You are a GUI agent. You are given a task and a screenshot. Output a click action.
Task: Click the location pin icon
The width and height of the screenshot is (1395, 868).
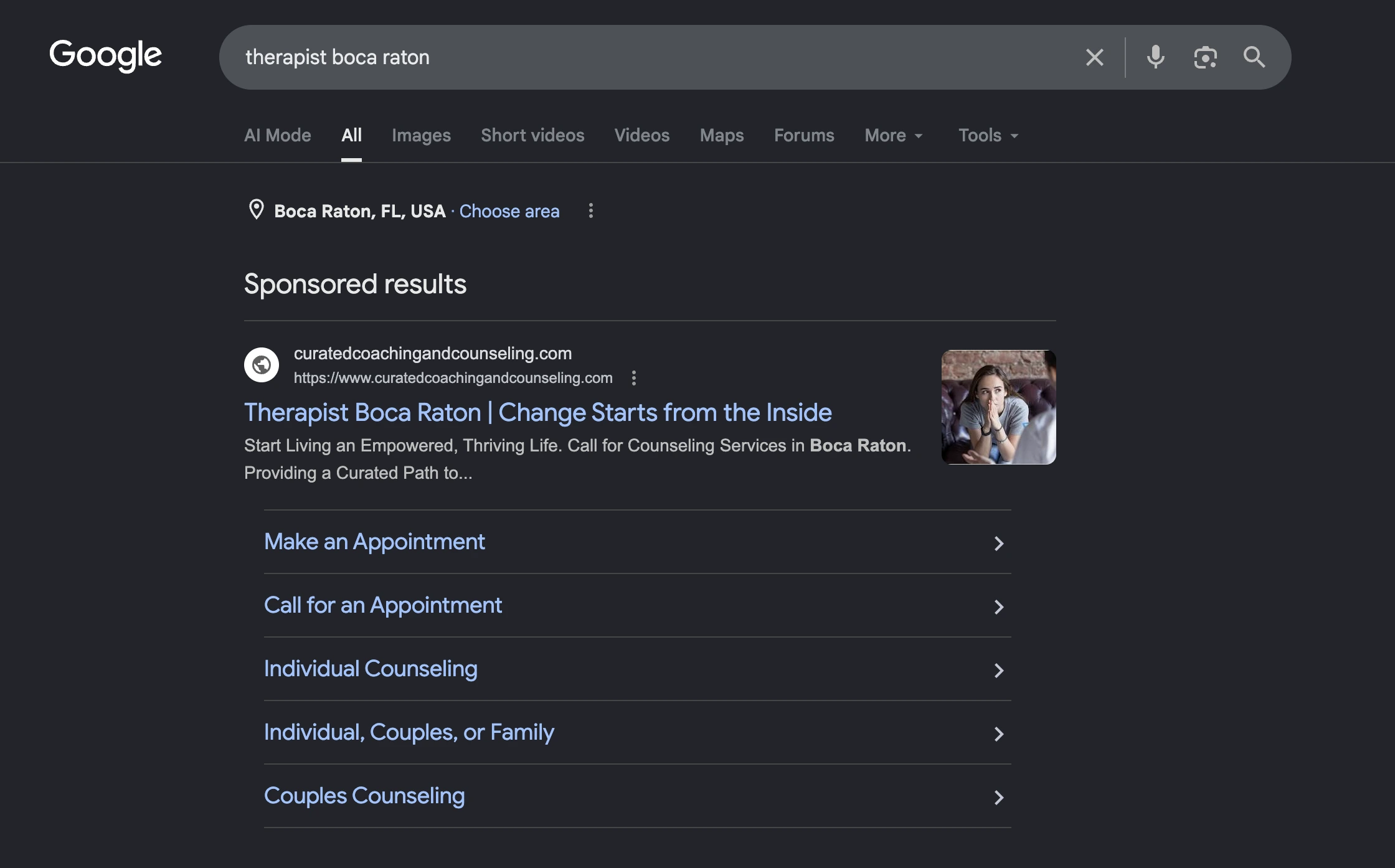pyautogui.click(x=256, y=210)
